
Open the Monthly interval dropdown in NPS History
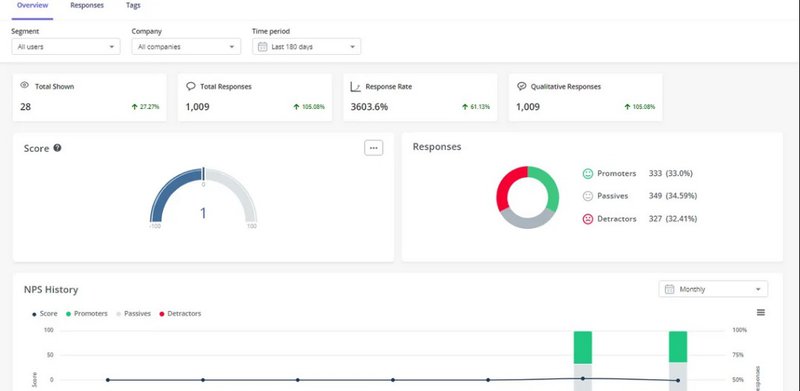pos(713,289)
